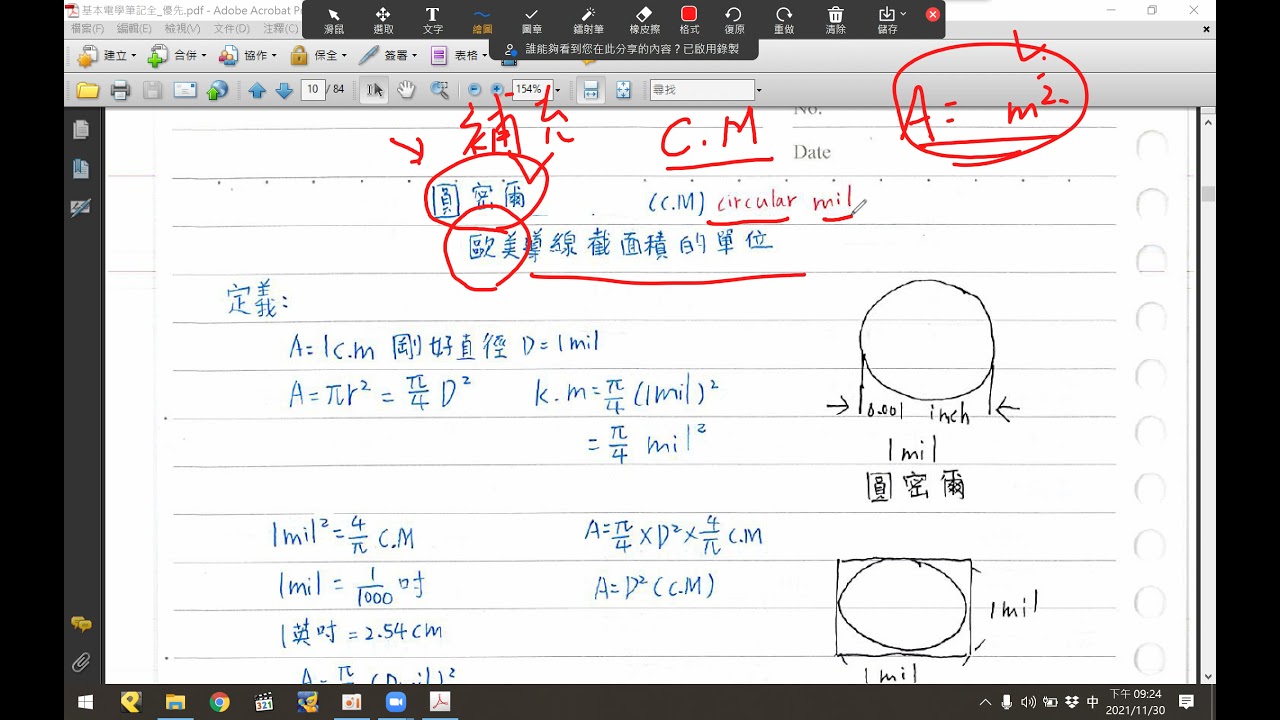The image size is (1280, 720).
Task: Zoom out with the minus button
Action: click(x=475, y=90)
